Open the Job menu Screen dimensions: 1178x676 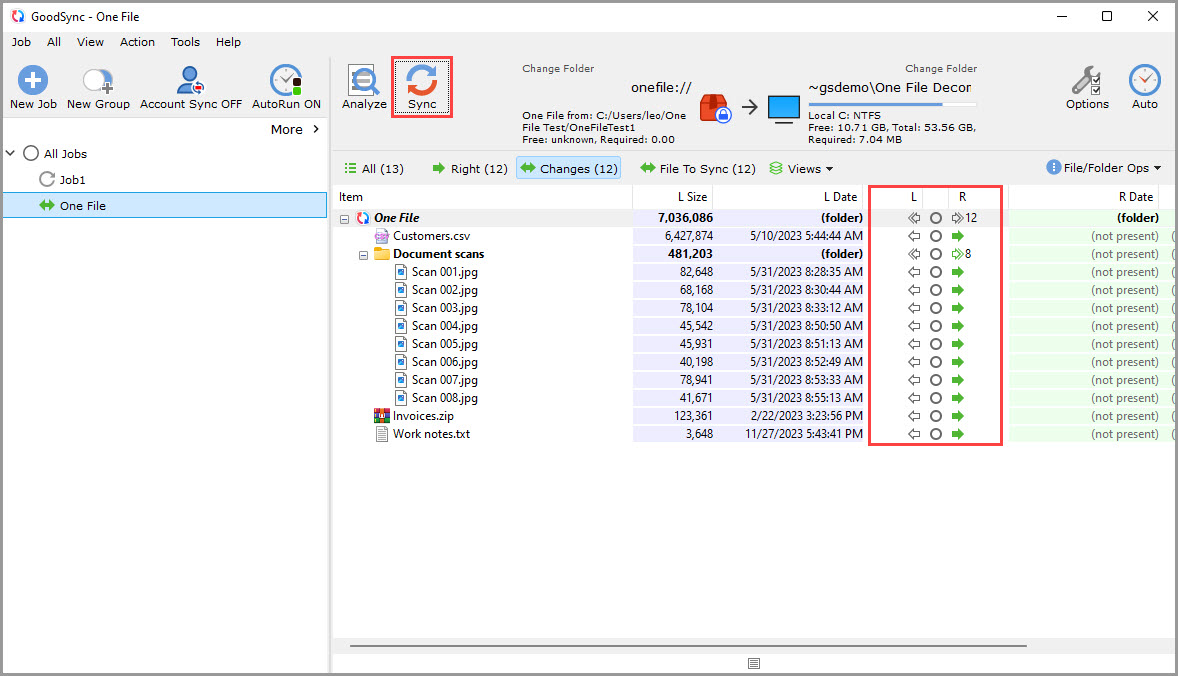click(x=21, y=42)
